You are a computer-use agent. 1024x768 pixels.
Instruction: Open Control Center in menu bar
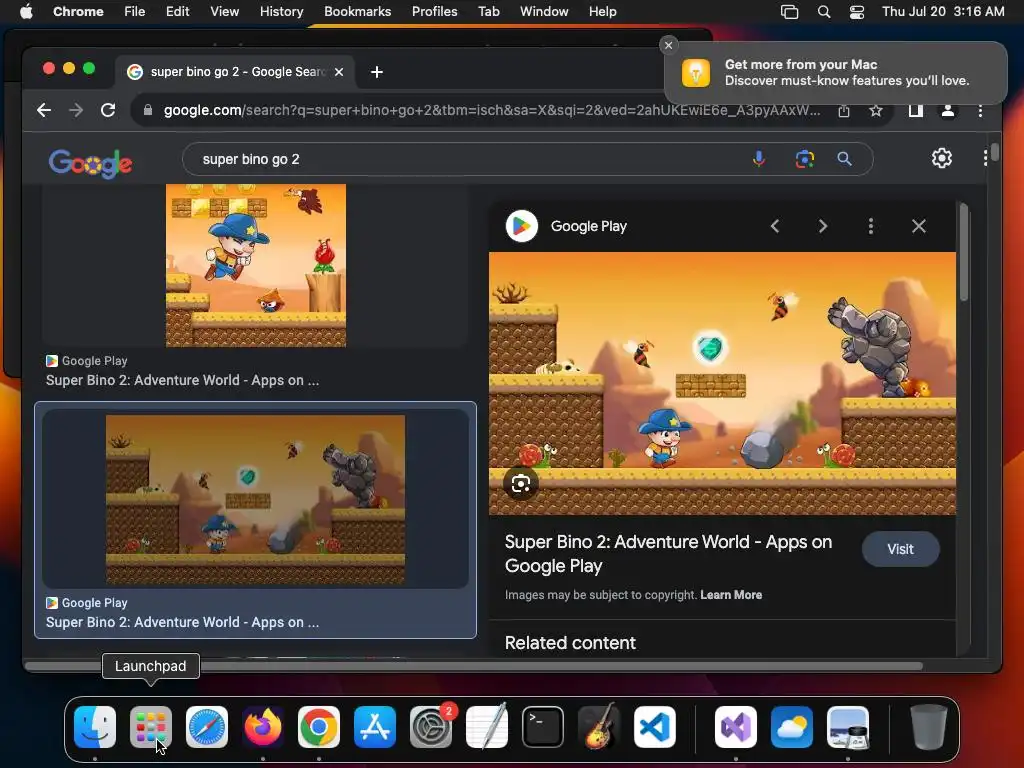pyautogui.click(x=857, y=12)
